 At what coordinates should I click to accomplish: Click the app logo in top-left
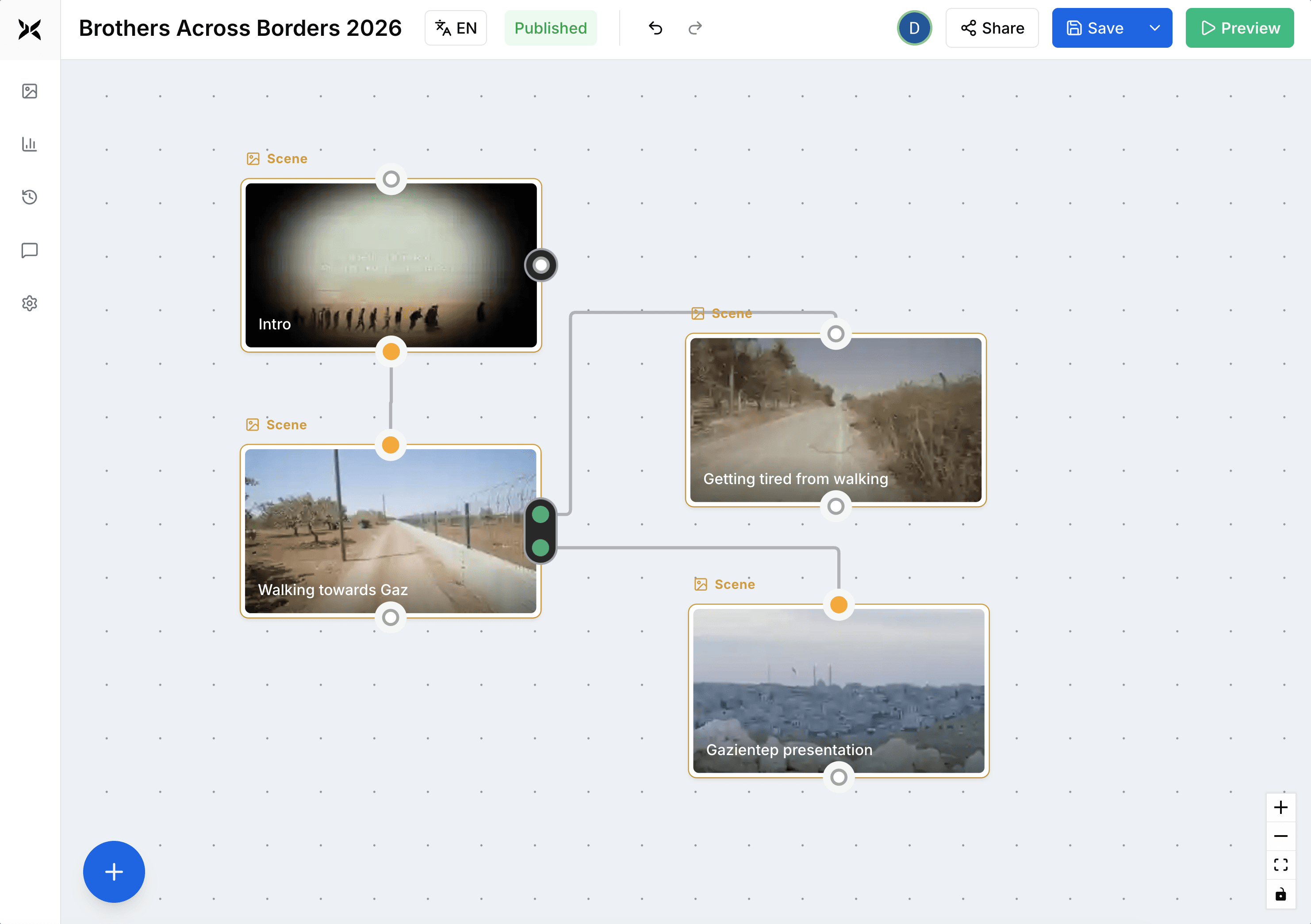tap(30, 29)
